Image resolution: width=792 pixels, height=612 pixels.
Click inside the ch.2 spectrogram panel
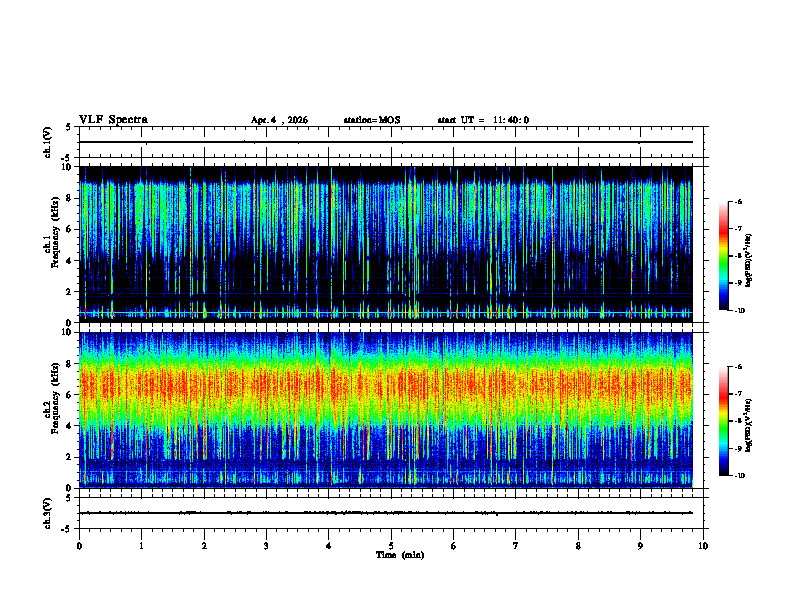[x=386, y=410]
